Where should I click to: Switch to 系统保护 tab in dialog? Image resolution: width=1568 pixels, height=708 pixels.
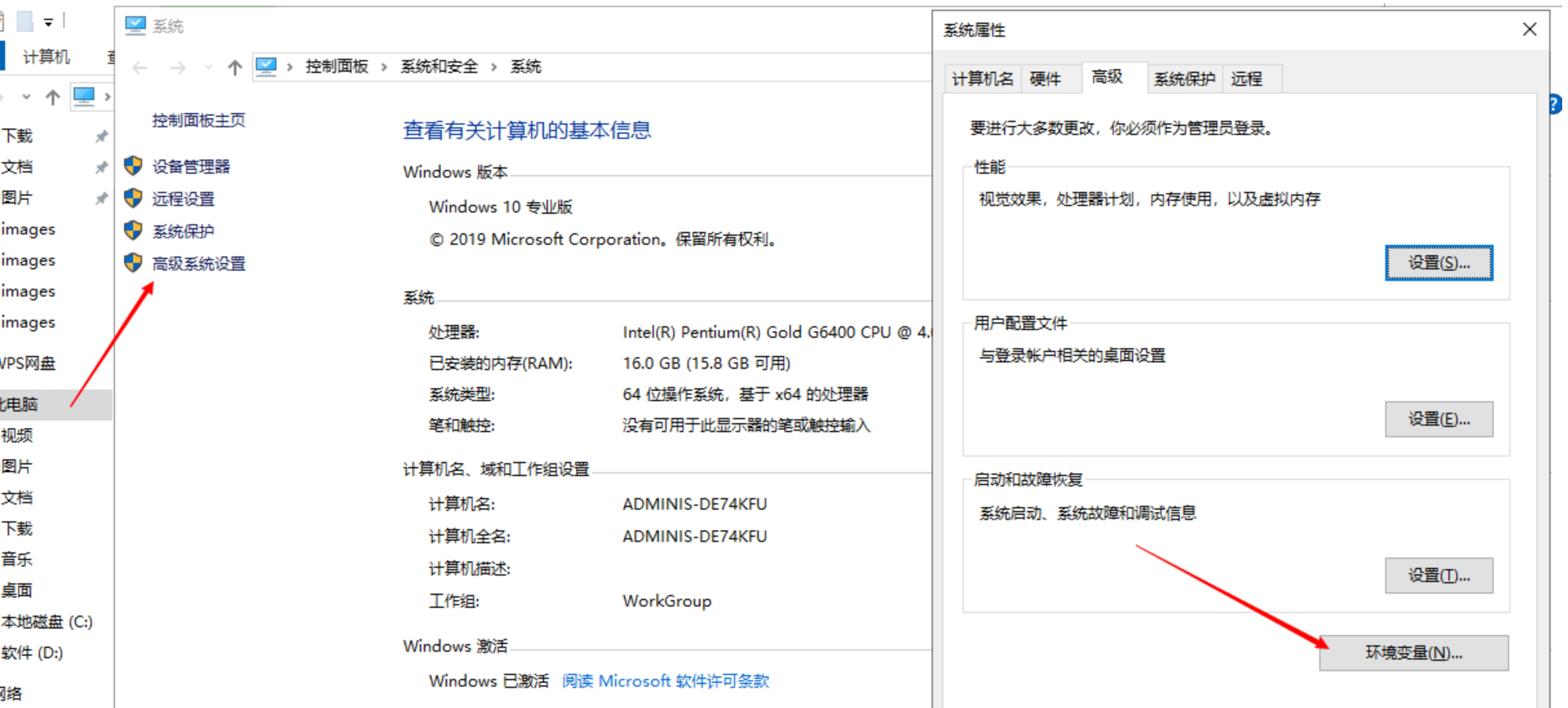tap(1185, 79)
